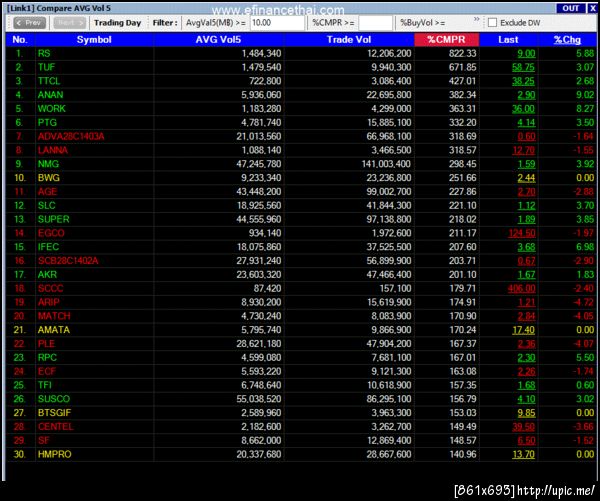The height and width of the screenshot is (501, 600).
Task: Select the SUPER symbol
Action: pyautogui.click(x=54, y=219)
